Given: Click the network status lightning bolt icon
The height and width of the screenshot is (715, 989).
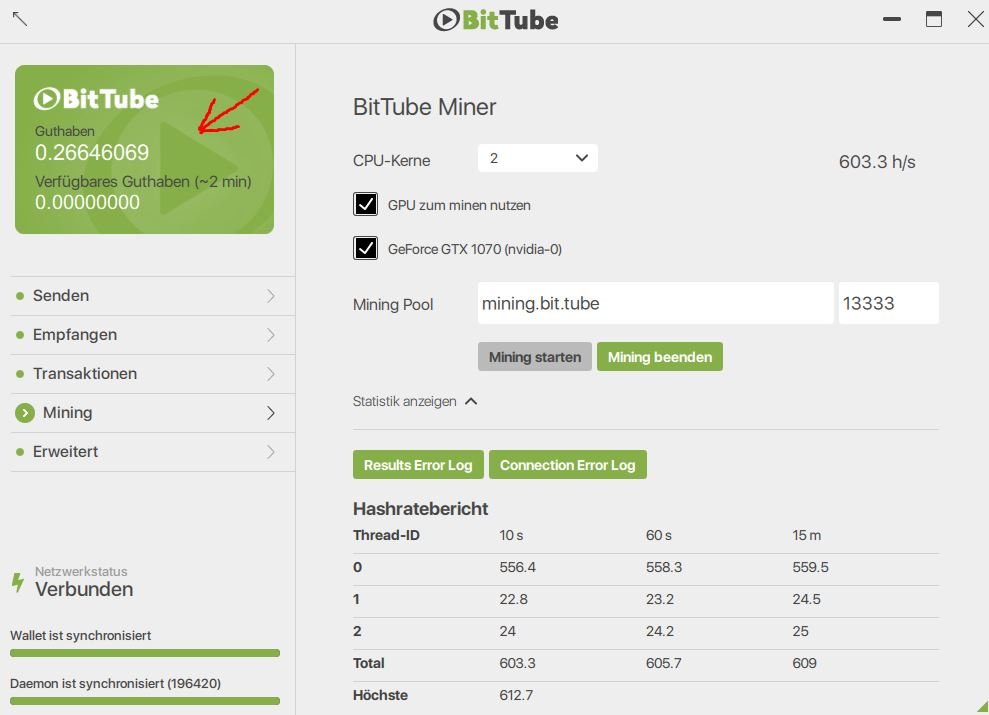Looking at the screenshot, I should click(x=18, y=582).
